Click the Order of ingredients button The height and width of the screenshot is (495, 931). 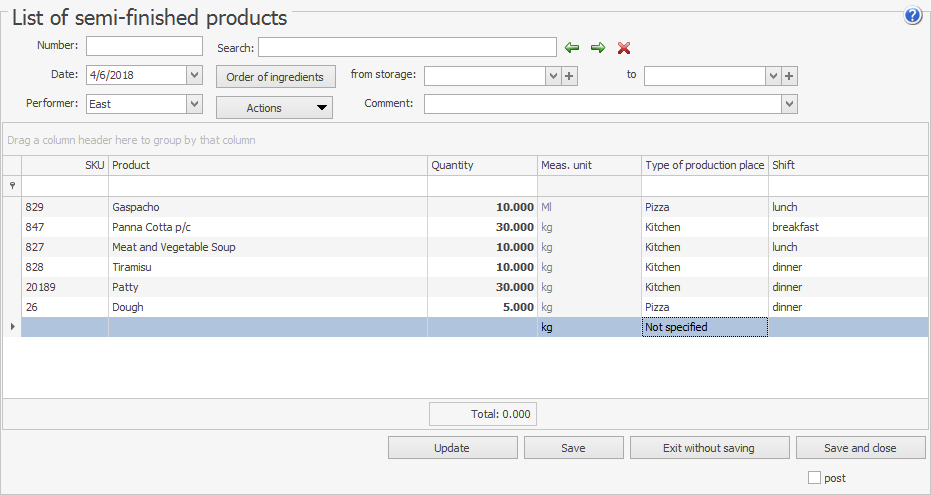coord(274,77)
